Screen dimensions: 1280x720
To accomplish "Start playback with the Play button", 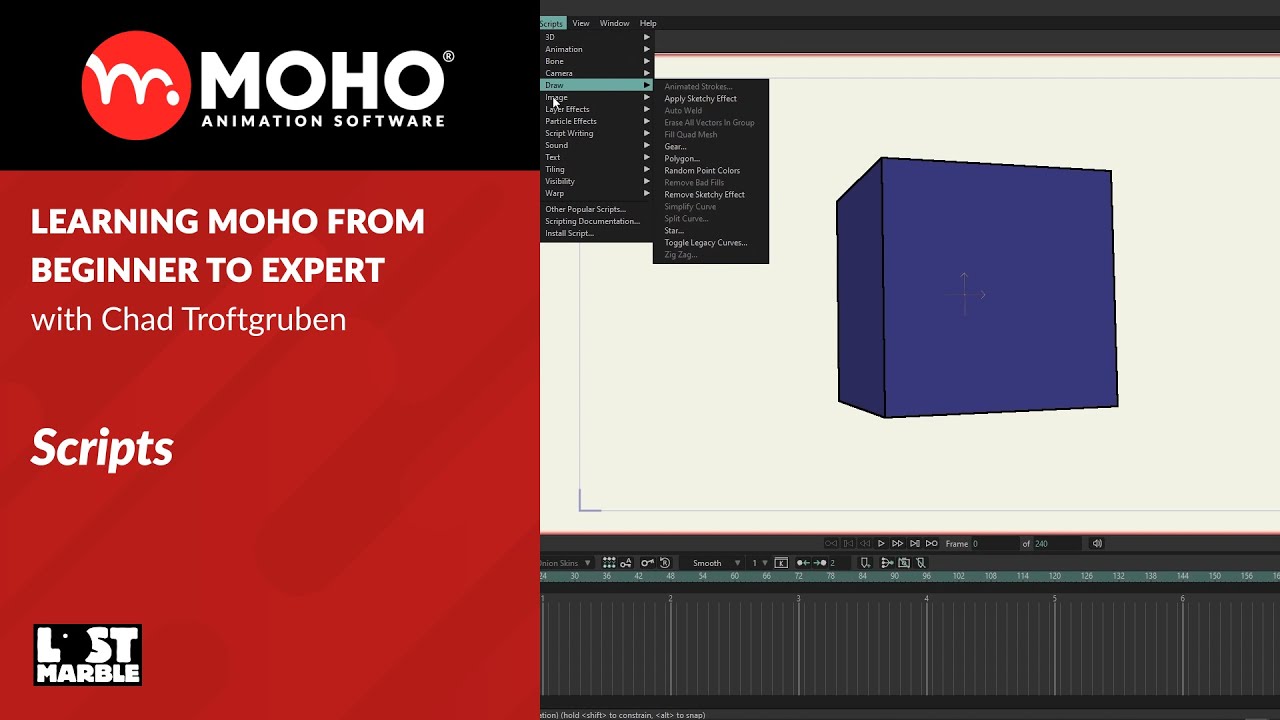I will tap(881, 543).
